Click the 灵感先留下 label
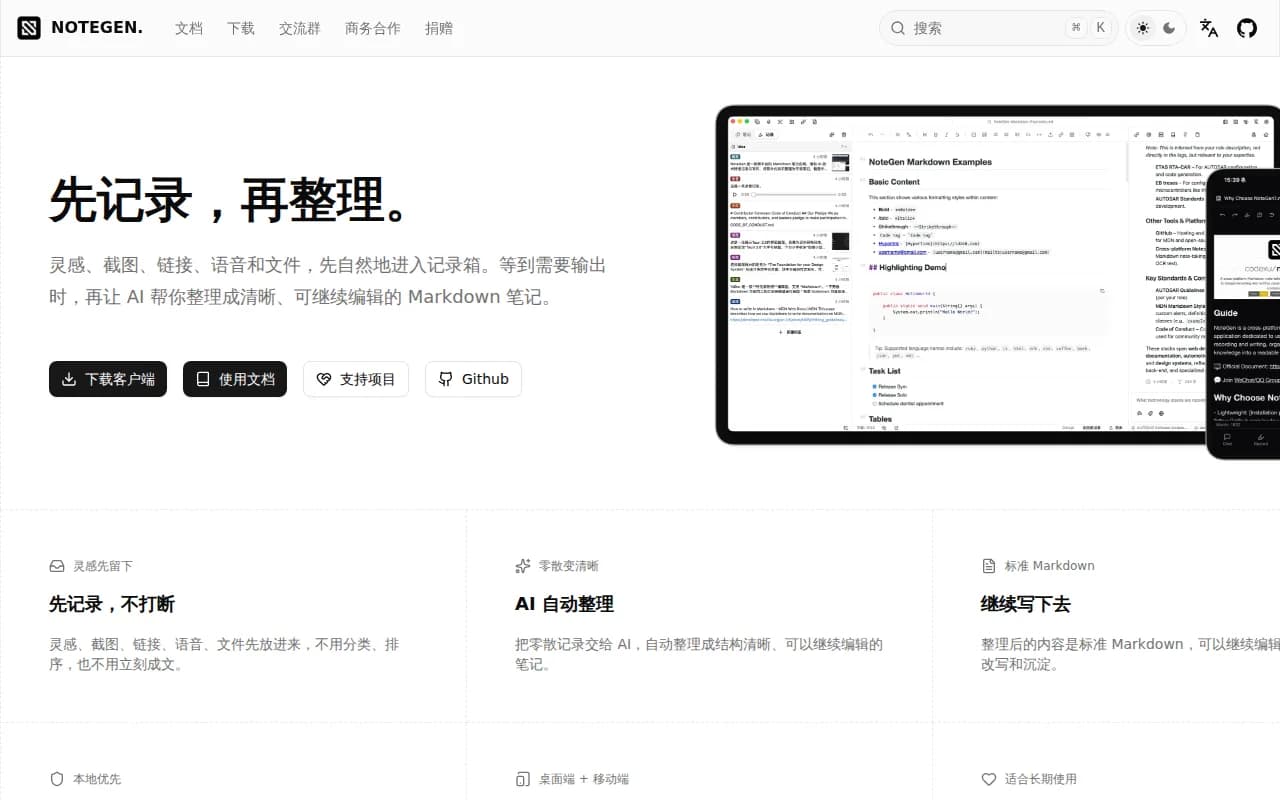Image resolution: width=1280 pixels, height=800 pixels. (103, 566)
